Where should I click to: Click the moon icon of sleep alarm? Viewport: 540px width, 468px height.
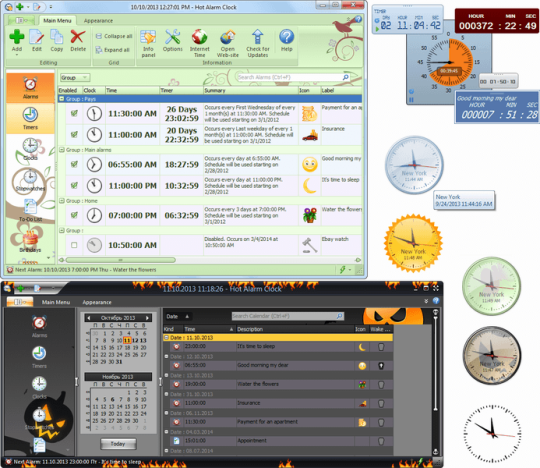pyautogui.click(x=310, y=186)
